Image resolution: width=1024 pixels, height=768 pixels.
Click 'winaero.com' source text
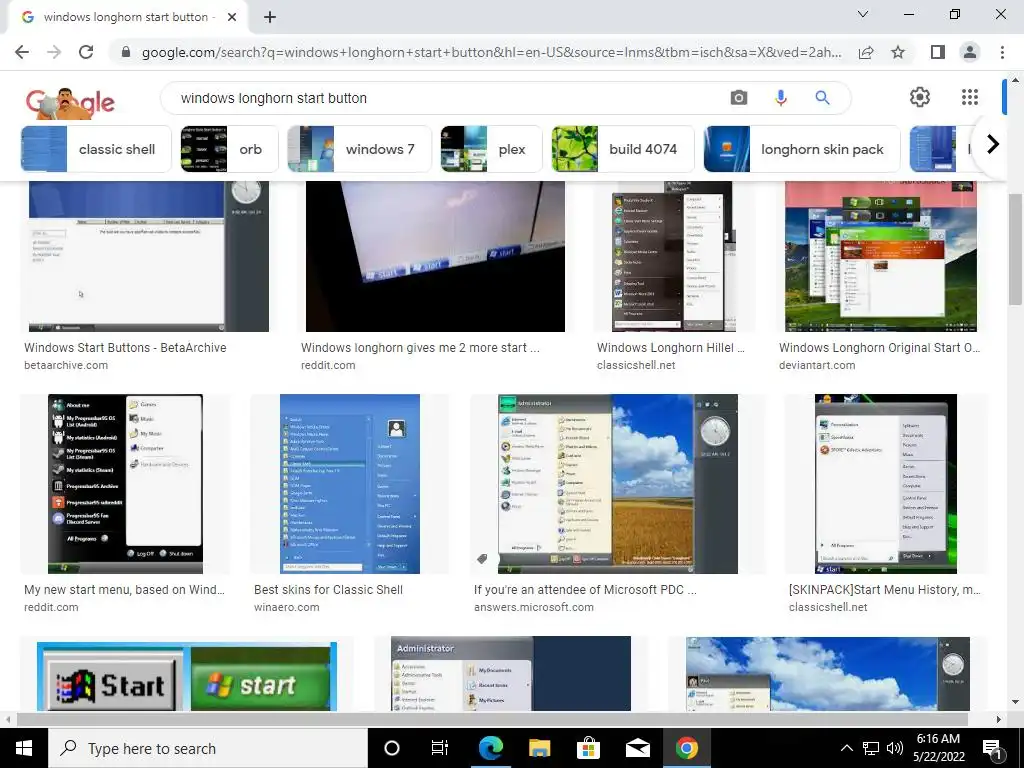(287, 607)
